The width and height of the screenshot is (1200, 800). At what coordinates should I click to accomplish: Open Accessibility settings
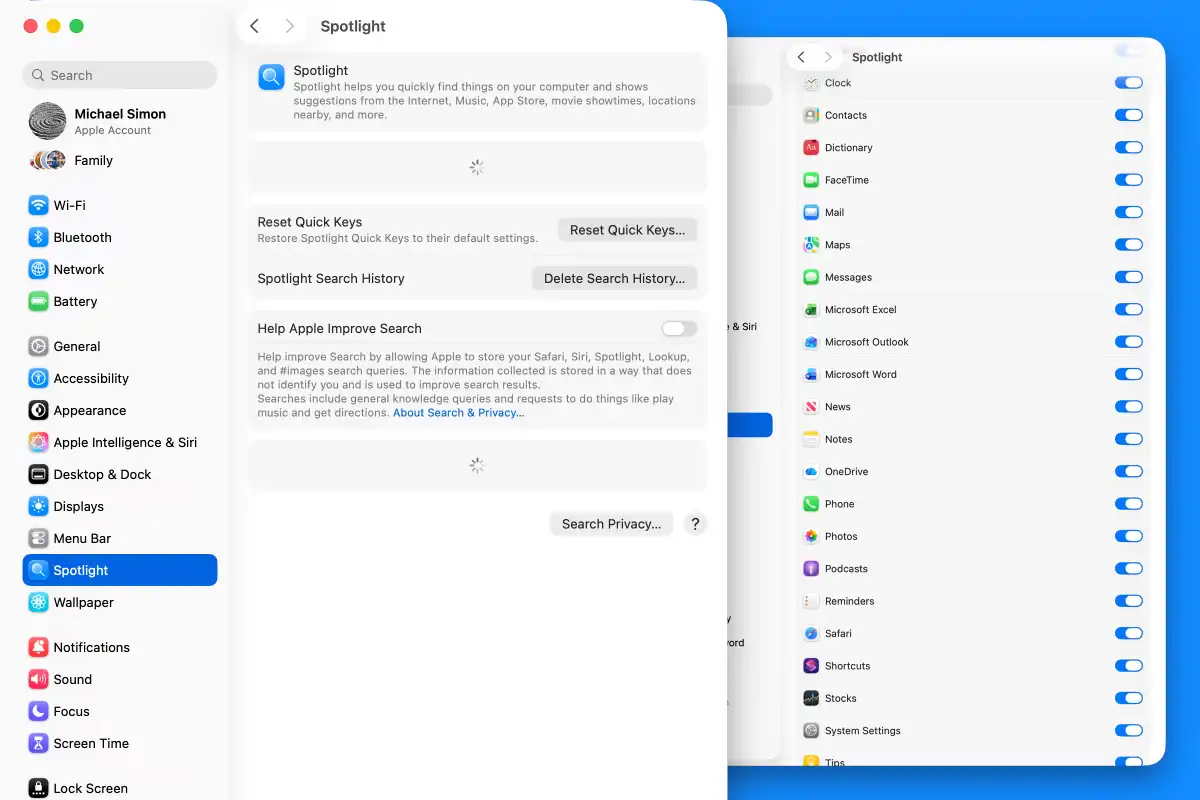119,378
